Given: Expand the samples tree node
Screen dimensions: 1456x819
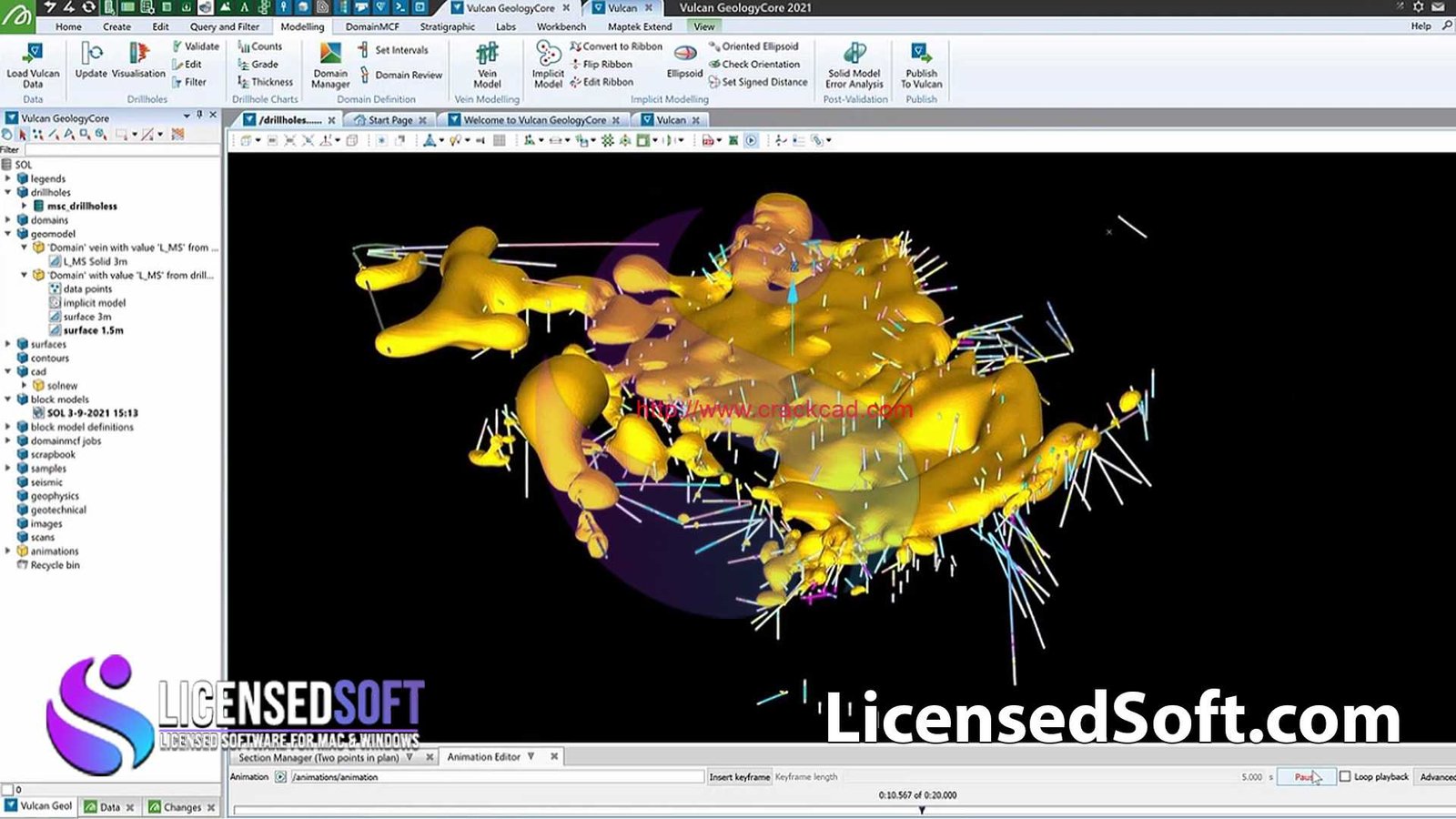Looking at the screenshot, I should pos(8,468).
